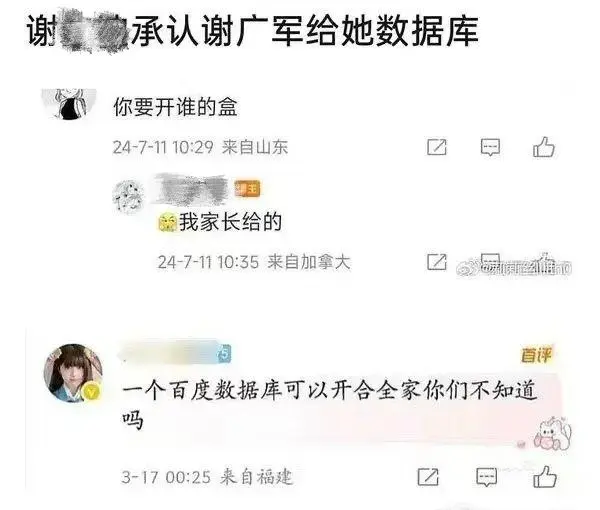600x510 pixels.
Task: Open the round avatar of 加拿大 replier
Action: tap(128, 198)
